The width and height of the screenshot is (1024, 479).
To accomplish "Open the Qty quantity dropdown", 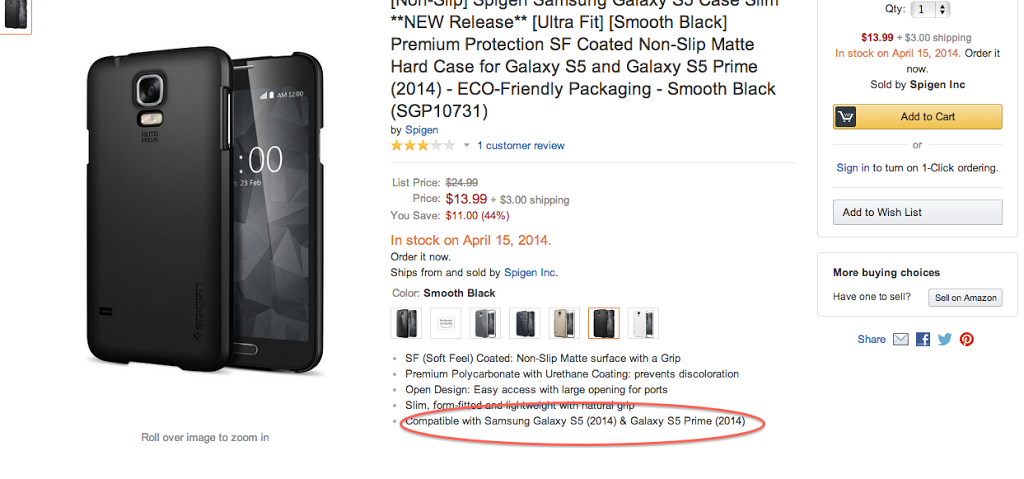I will 931,9.
